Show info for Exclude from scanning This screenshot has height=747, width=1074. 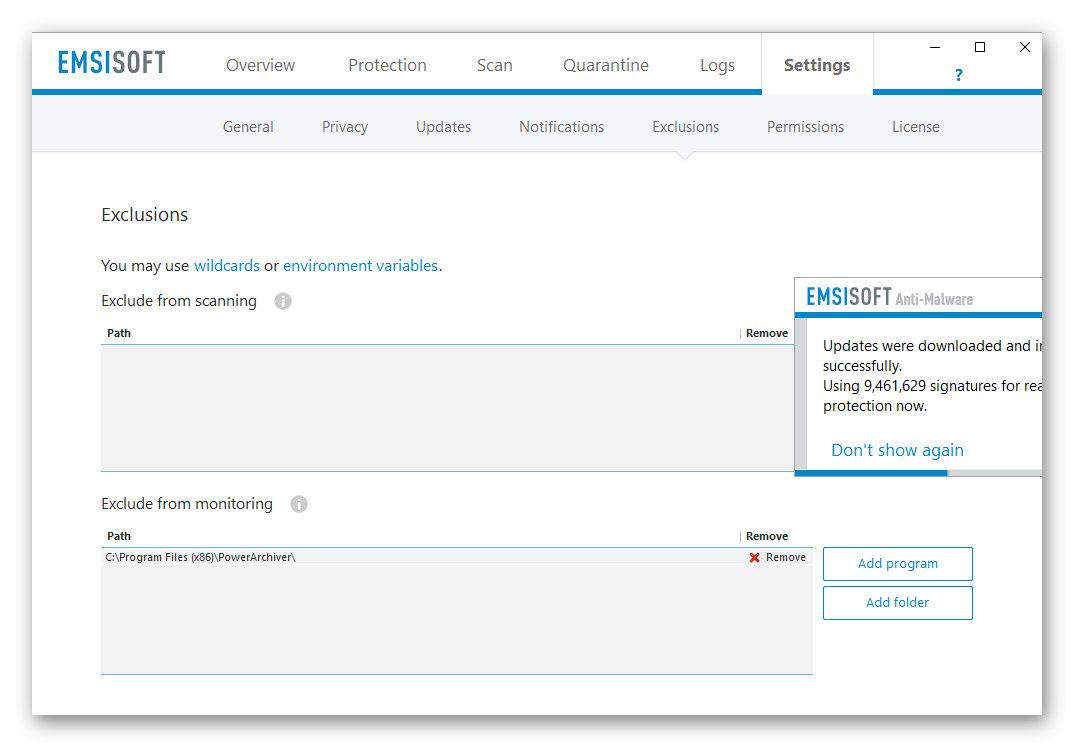(x=283, y=301)
